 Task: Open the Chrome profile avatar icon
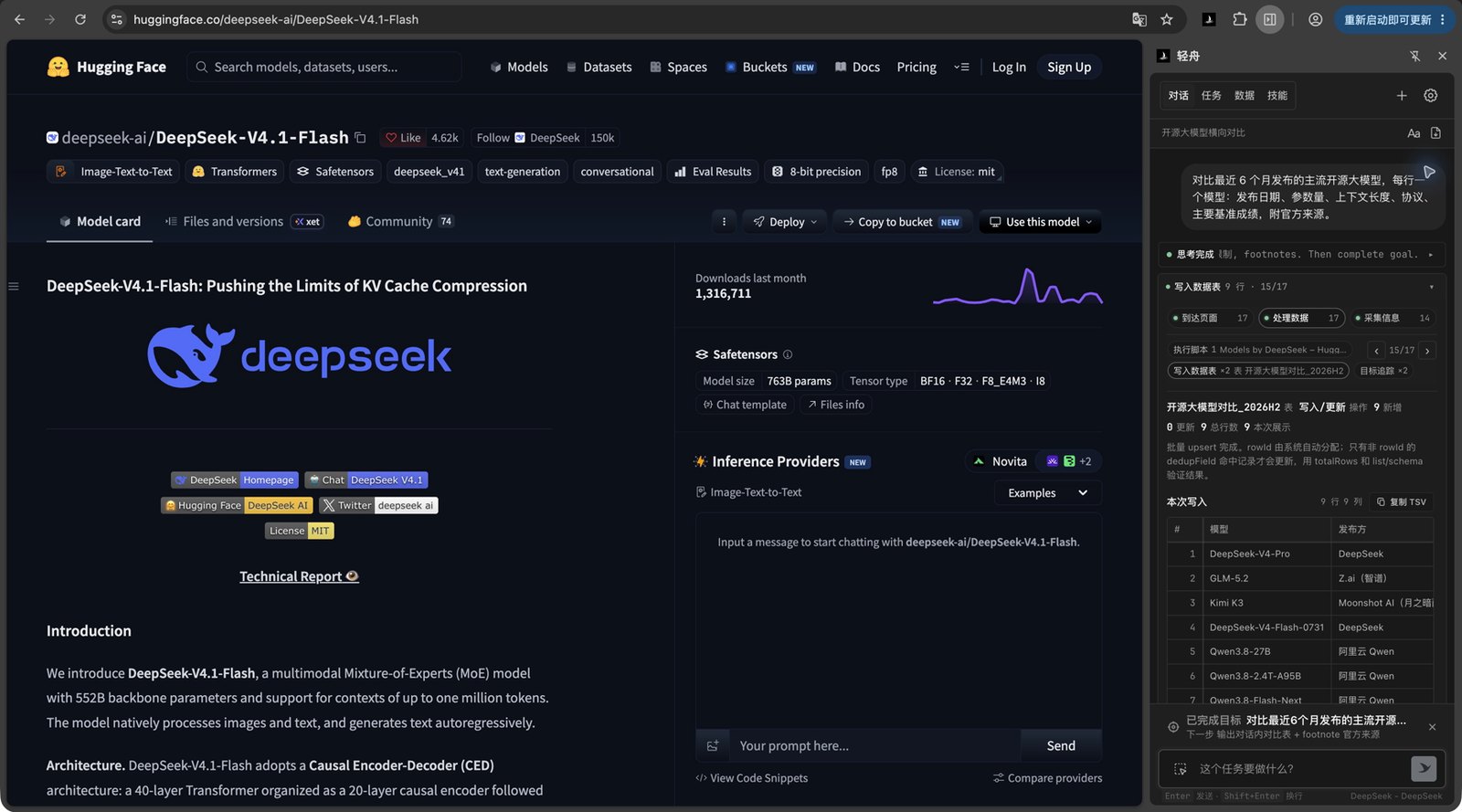point(1316,19)
